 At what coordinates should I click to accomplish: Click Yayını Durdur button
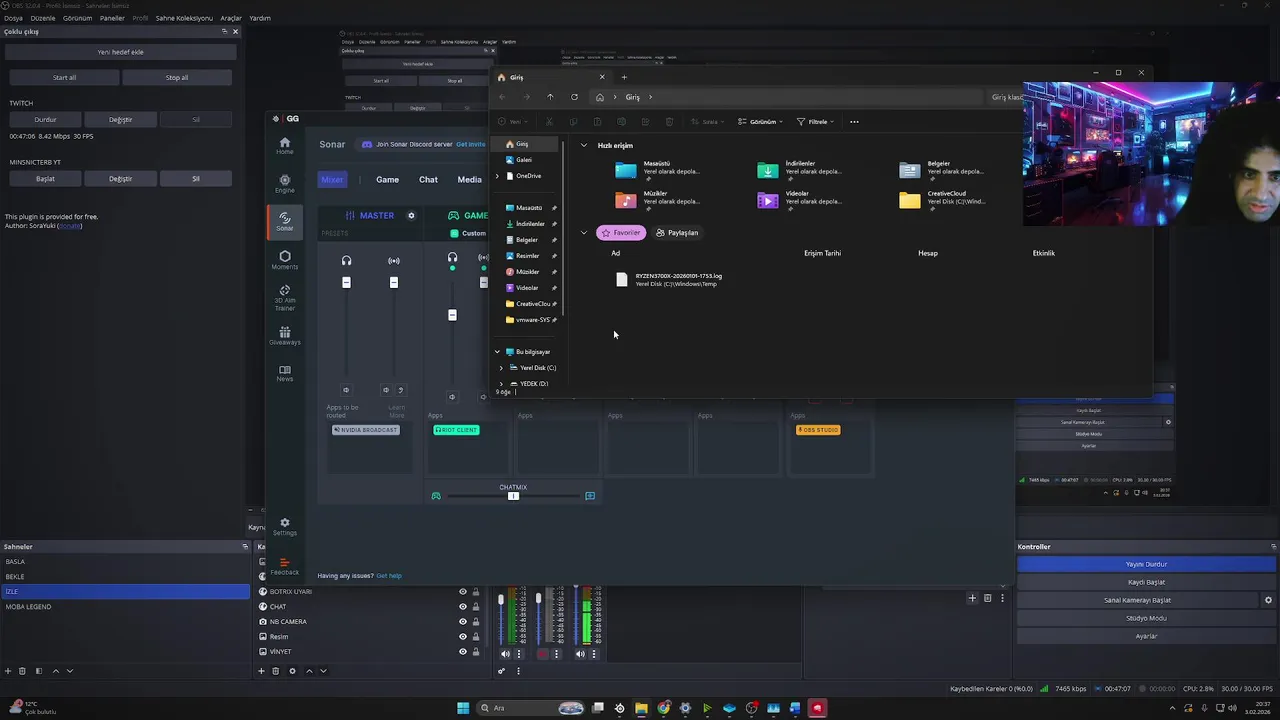(x=1146, y=564)
